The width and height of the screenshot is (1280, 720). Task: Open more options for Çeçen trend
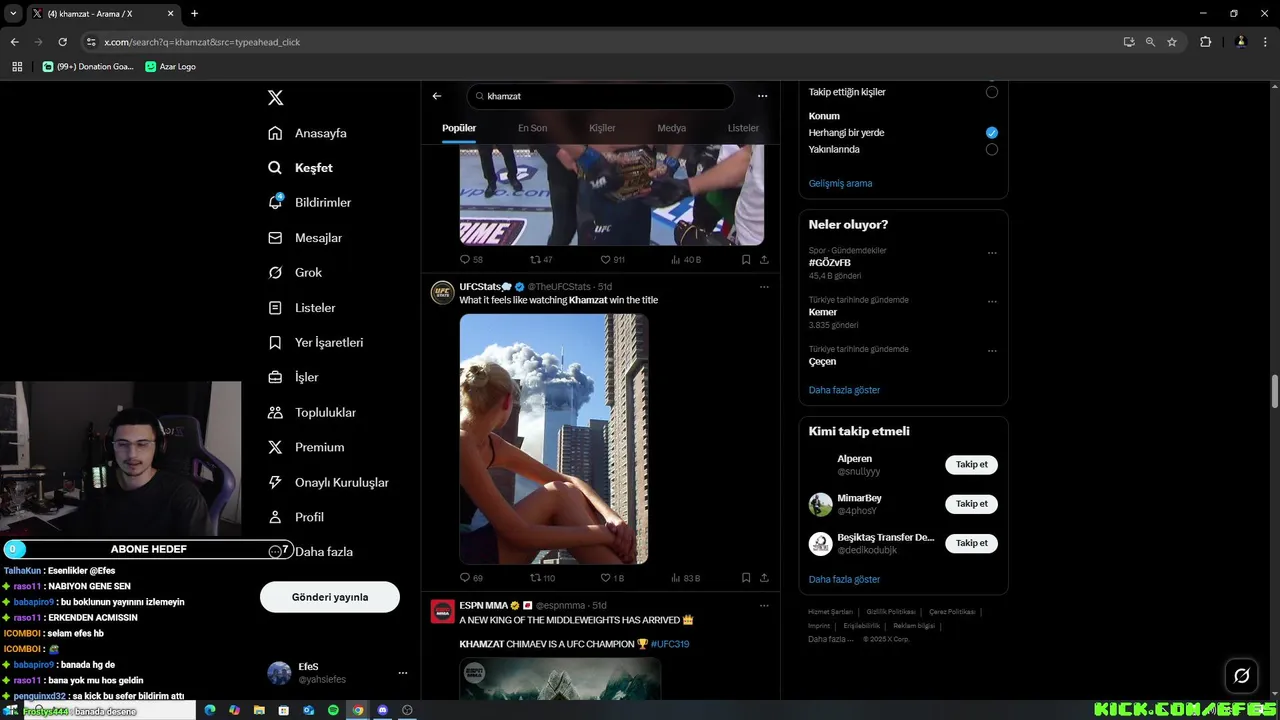click(992, 351)
